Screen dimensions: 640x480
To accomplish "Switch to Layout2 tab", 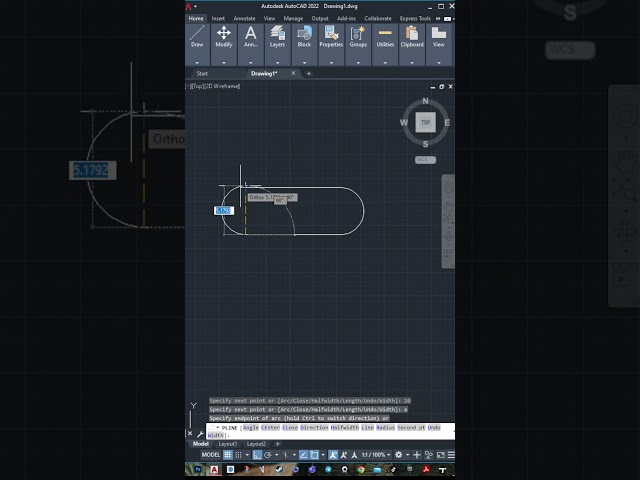I will (256, 444).
